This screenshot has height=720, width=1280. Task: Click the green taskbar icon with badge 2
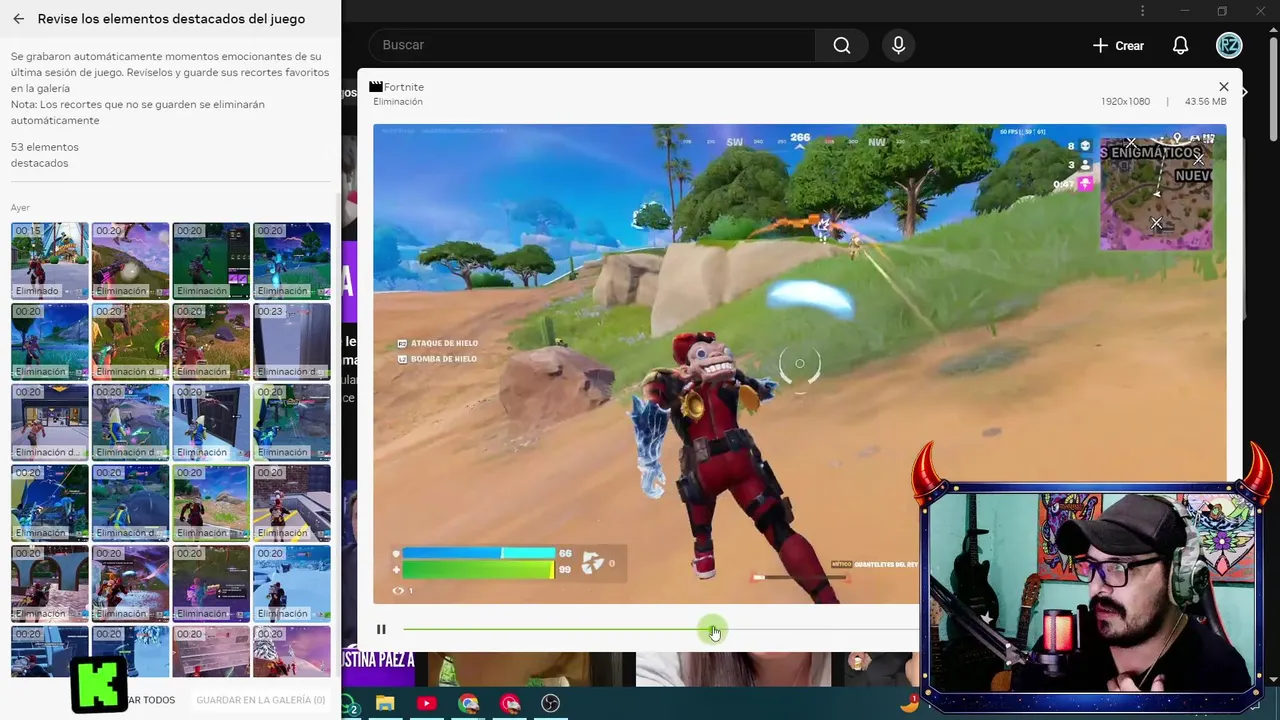click(x=349, y=704)
